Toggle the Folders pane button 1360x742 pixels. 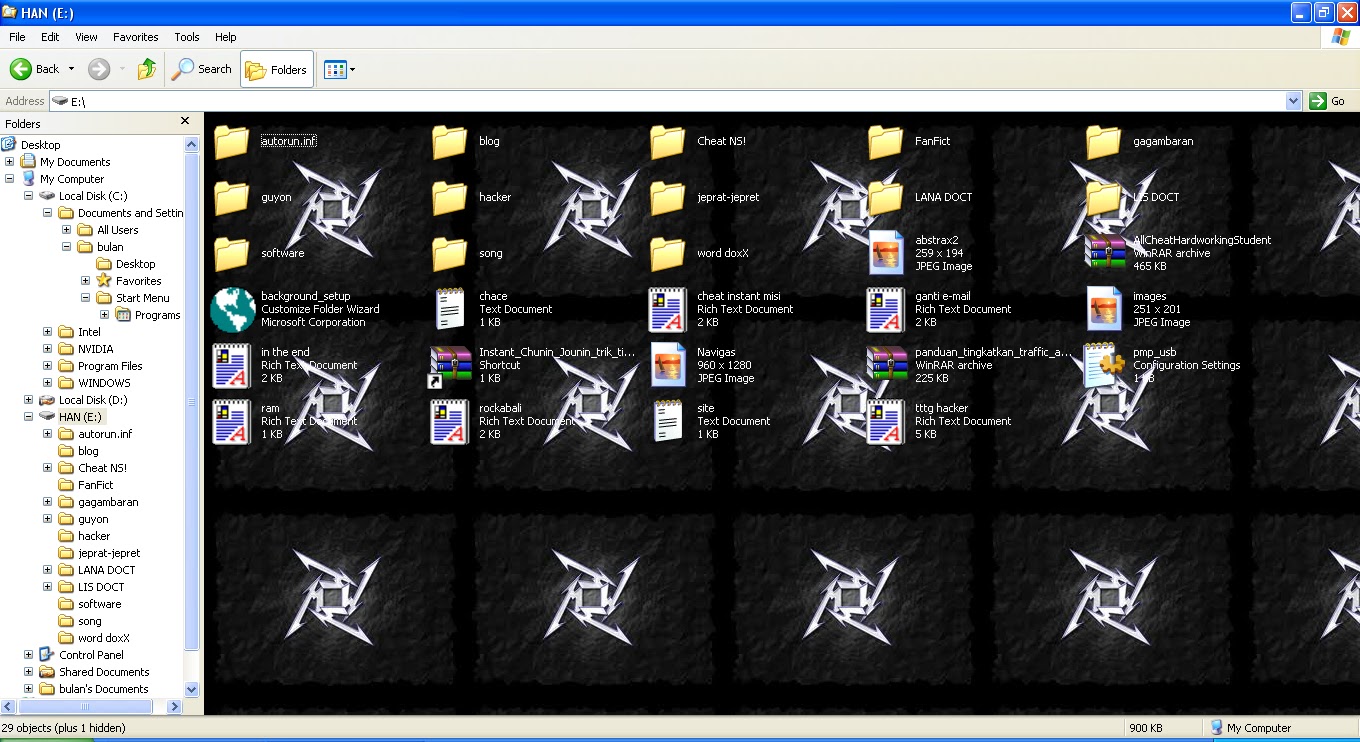click(277, 69)
